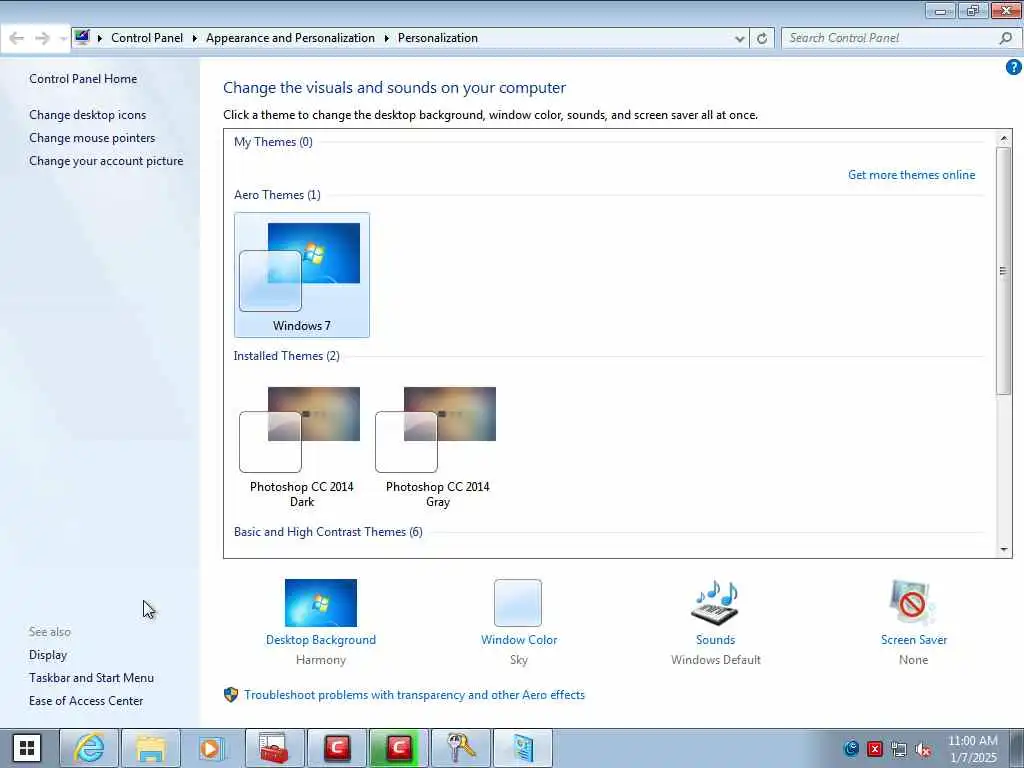Go back with the Back arrow
This screenshot has width=1024, height=768.
tap(17, 39)
